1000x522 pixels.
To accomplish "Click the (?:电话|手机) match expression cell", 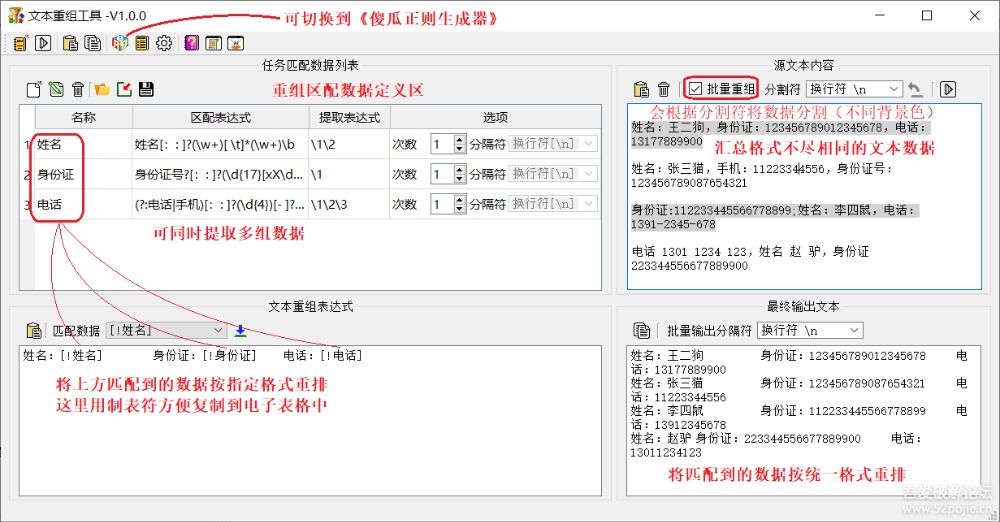I will pyautogui.click(x=221, y=204).
